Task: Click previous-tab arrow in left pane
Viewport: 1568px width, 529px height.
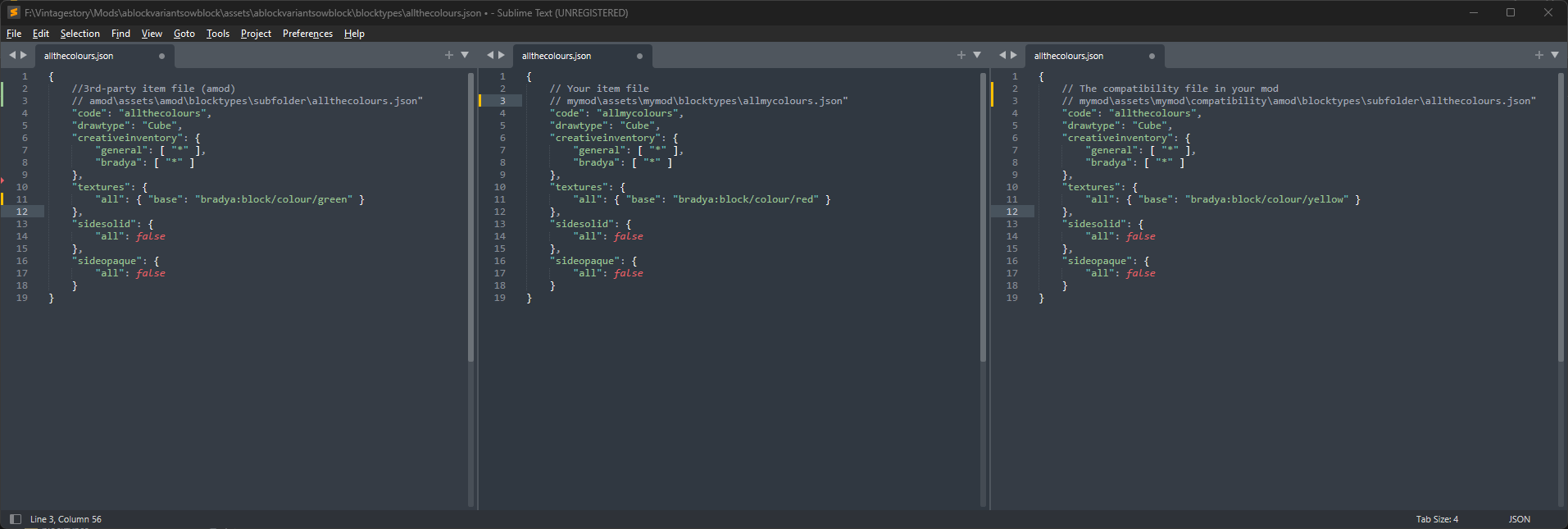Action: [11, 55]
